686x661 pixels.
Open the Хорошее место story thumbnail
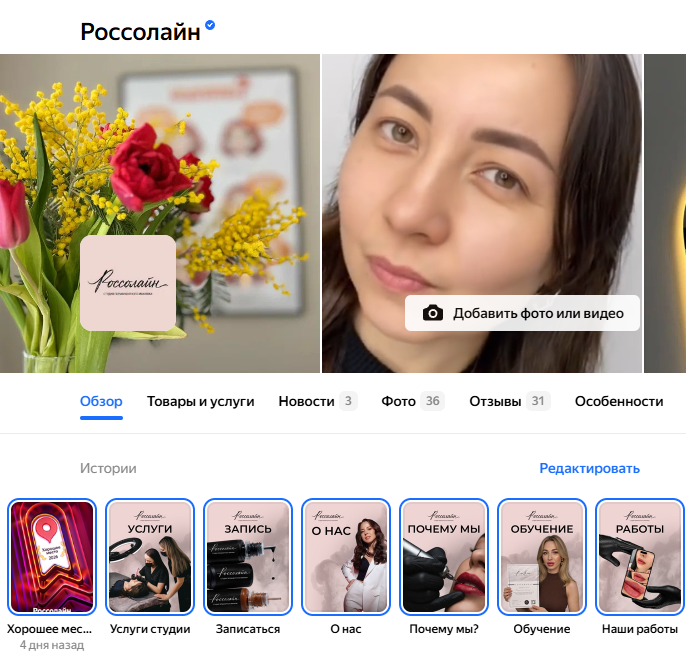pyautogui.click(x=52, y=557)
